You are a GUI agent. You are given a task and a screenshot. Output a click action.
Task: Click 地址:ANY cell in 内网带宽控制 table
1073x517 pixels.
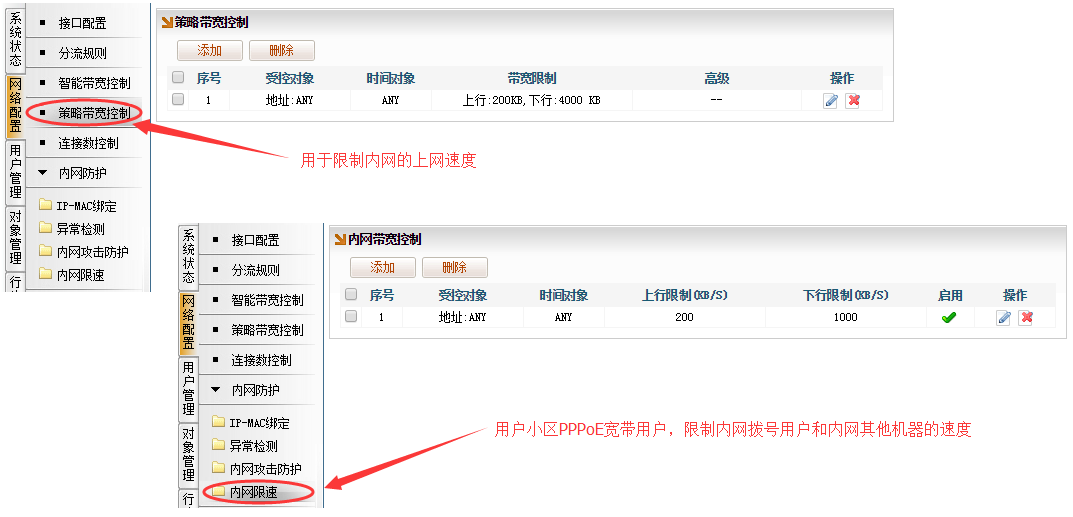click(463, 317)
